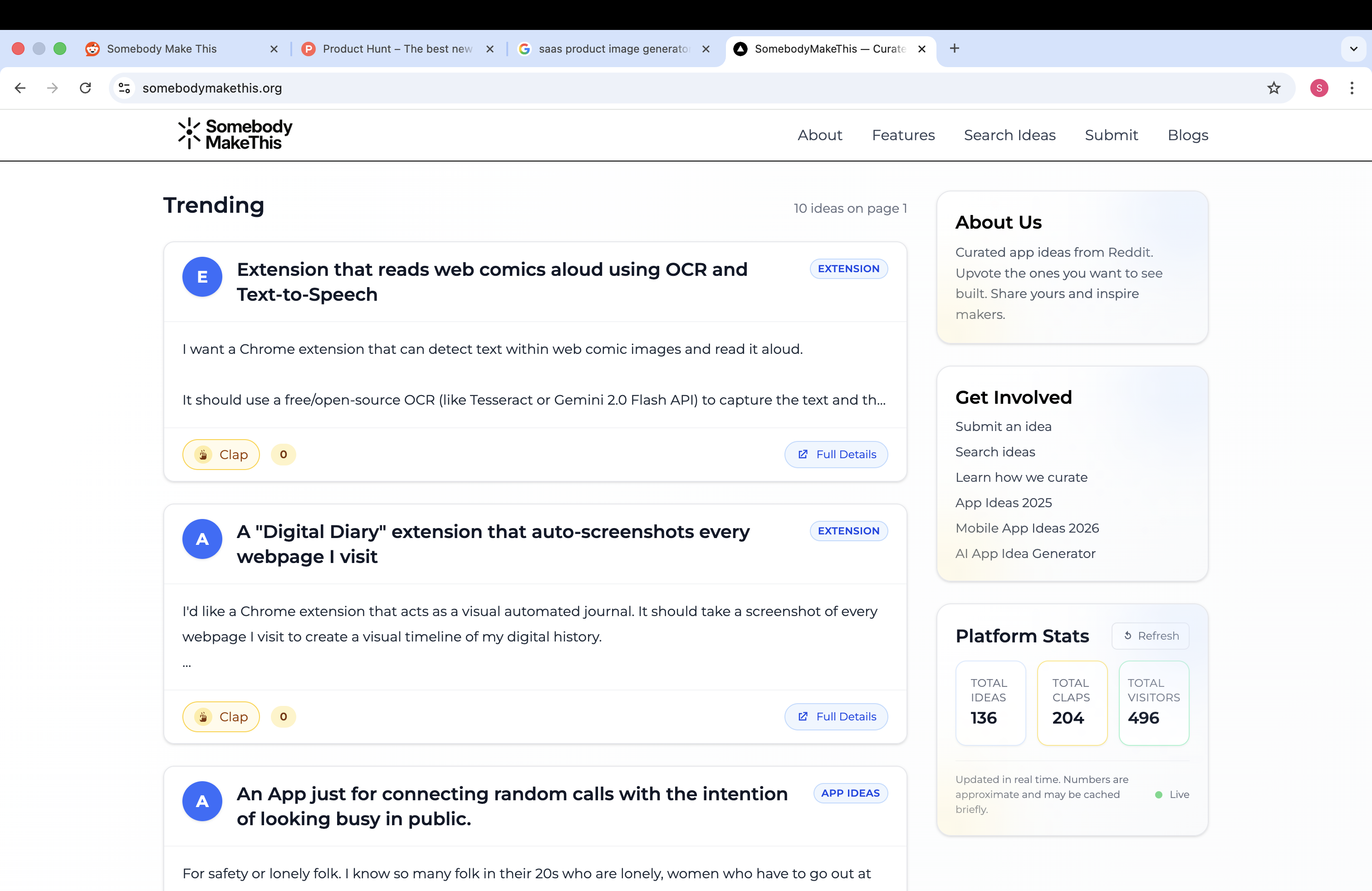Click the site information icon in the address bar
Screen dimensions: 1372x891
[124, 88]
